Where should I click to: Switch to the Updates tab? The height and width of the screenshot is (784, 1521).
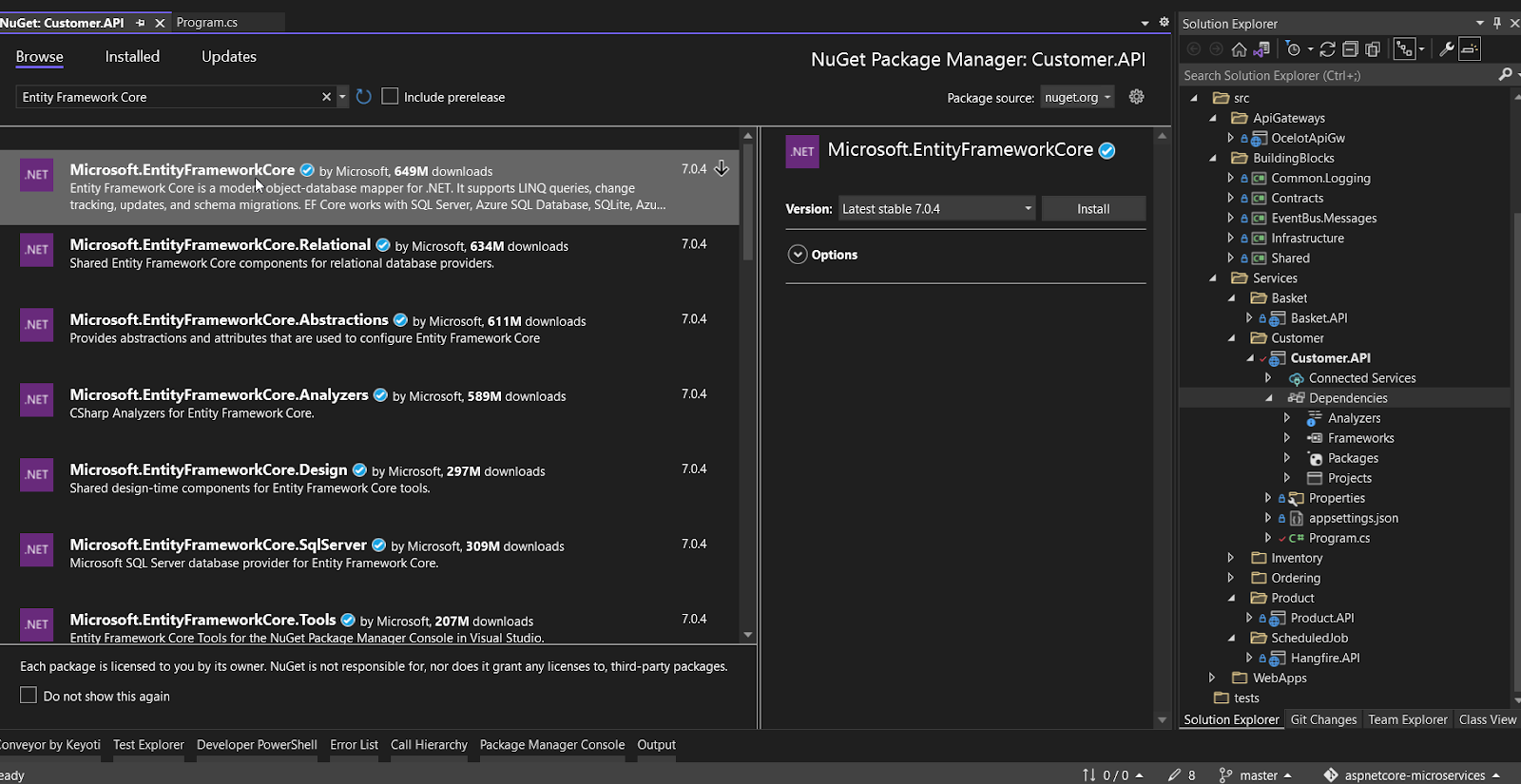[229, 57]
